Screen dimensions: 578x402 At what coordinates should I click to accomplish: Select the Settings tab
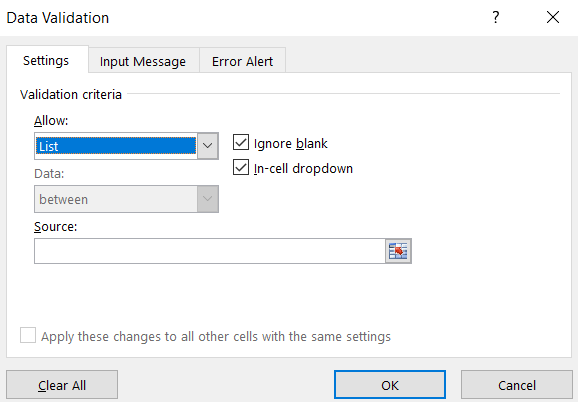pyautogui.click(x=46, y=60)
